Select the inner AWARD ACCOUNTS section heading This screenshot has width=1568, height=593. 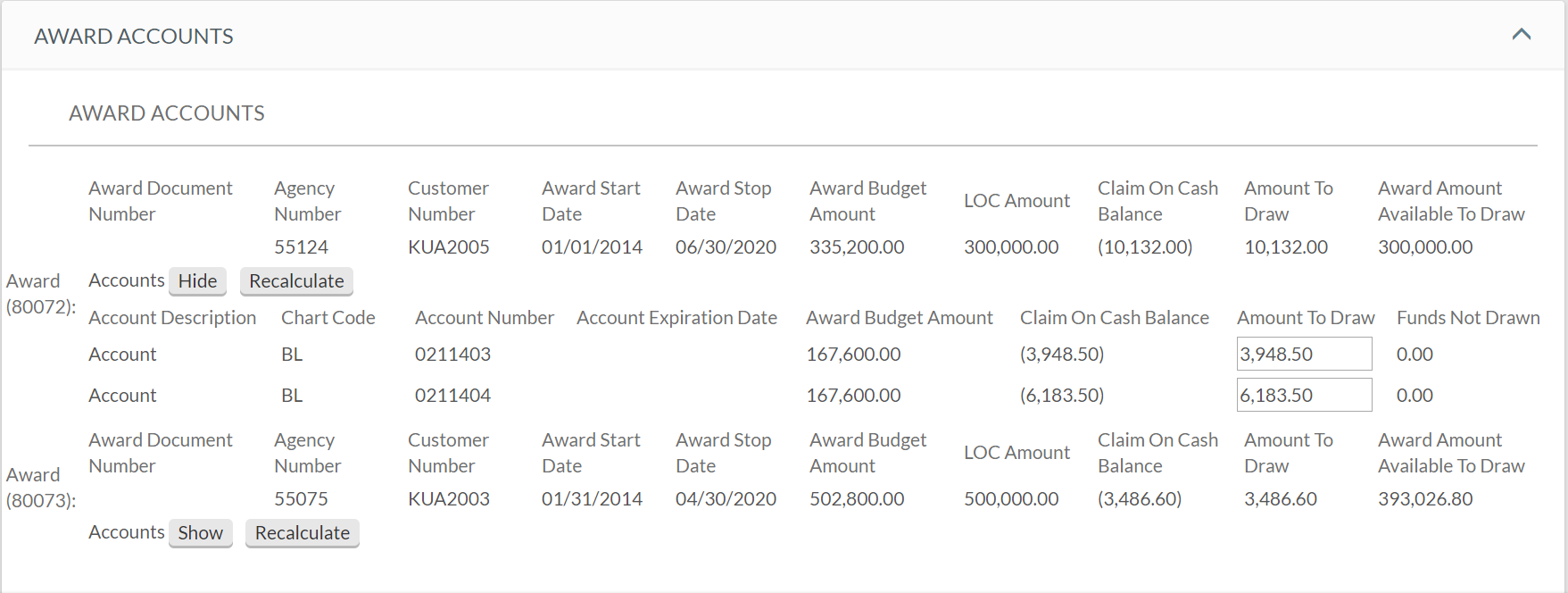click(x=167, y=113)
